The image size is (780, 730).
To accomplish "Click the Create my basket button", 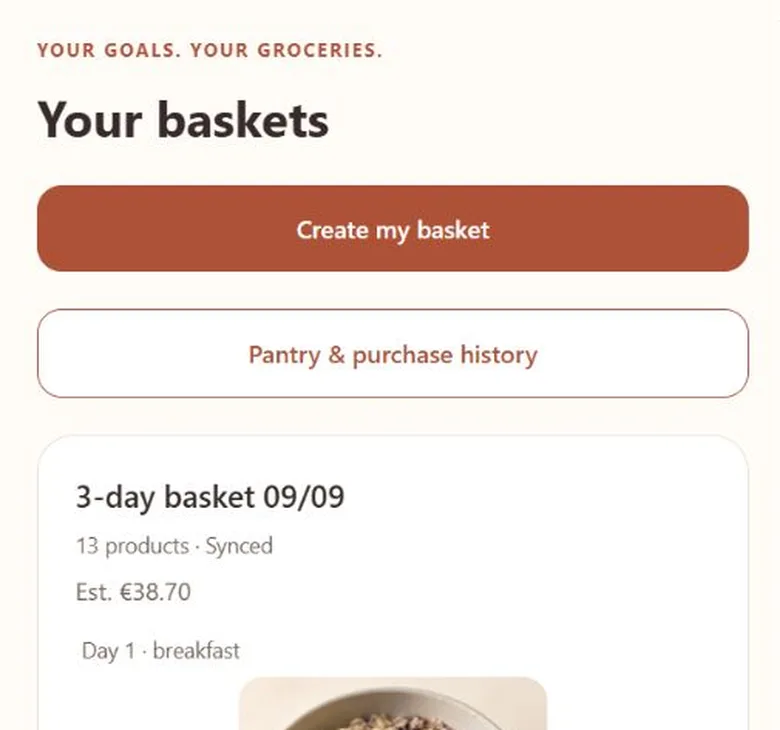I will [392, 228].
